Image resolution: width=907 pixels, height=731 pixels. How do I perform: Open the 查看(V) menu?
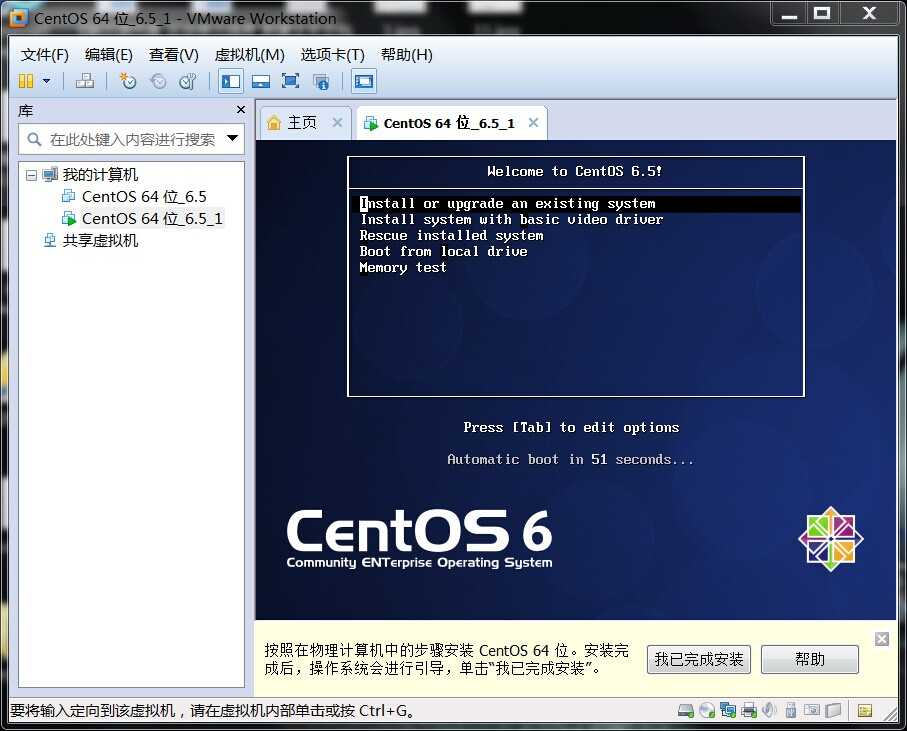(174, 55)
